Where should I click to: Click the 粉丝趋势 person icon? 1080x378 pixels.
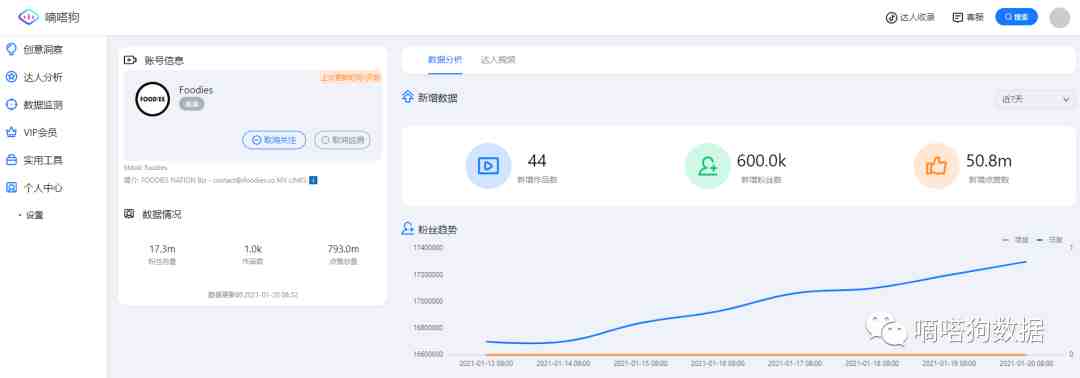pyautogui.click(x=408, y=229)
